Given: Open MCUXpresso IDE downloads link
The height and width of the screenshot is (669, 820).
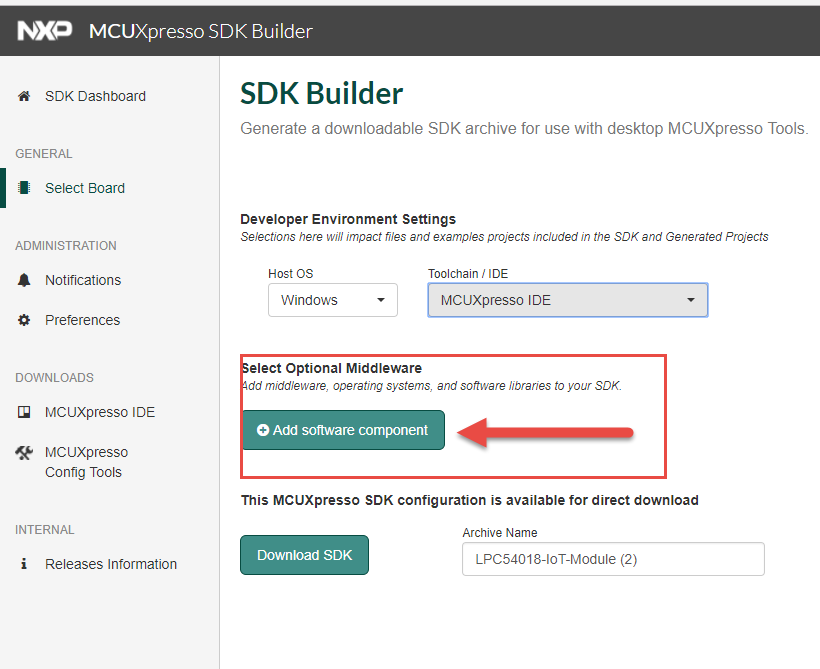Looking at the screenshot, I should coord(100,412).
